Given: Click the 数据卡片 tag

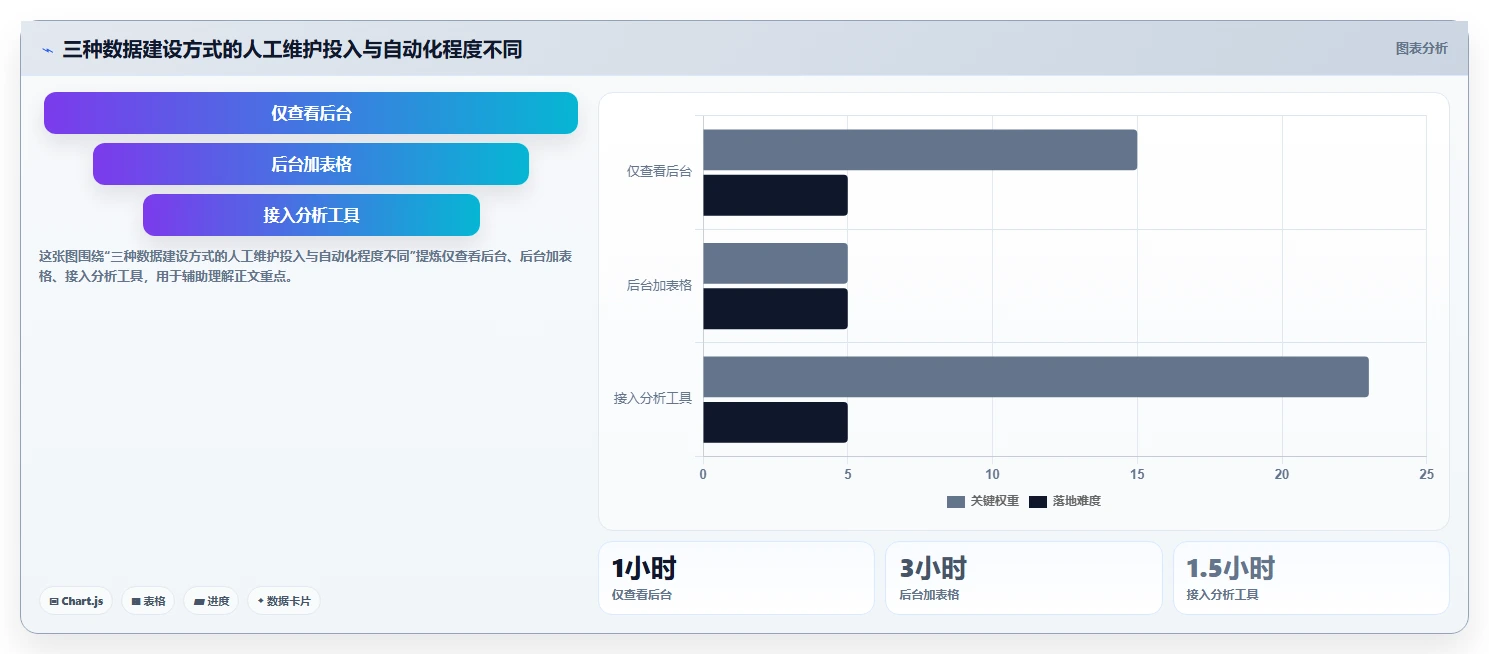Looking at the screenshot, I should pyautogui.click(x=284, y=601).
